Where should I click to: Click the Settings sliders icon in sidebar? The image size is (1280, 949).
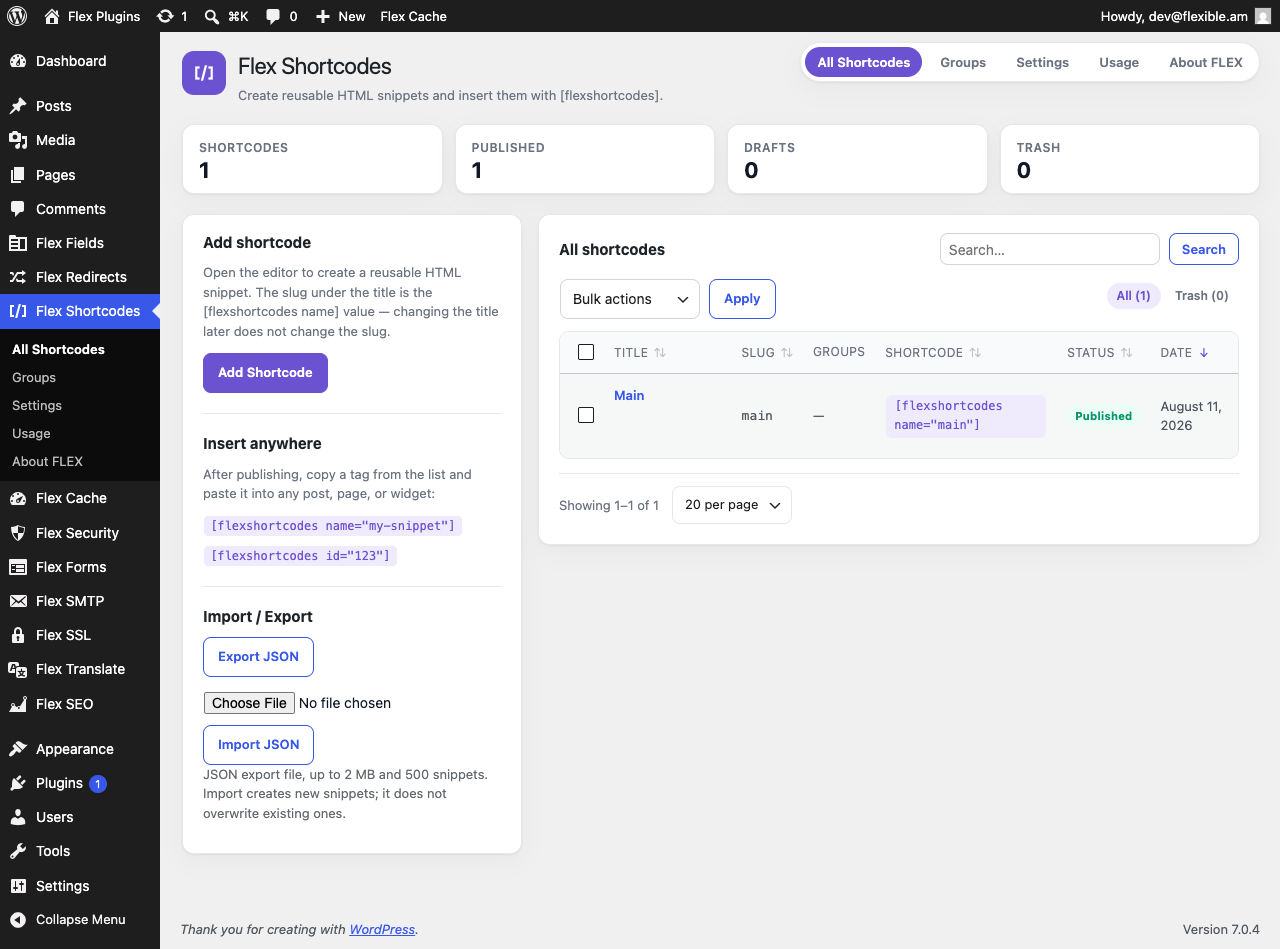point(18,886)
